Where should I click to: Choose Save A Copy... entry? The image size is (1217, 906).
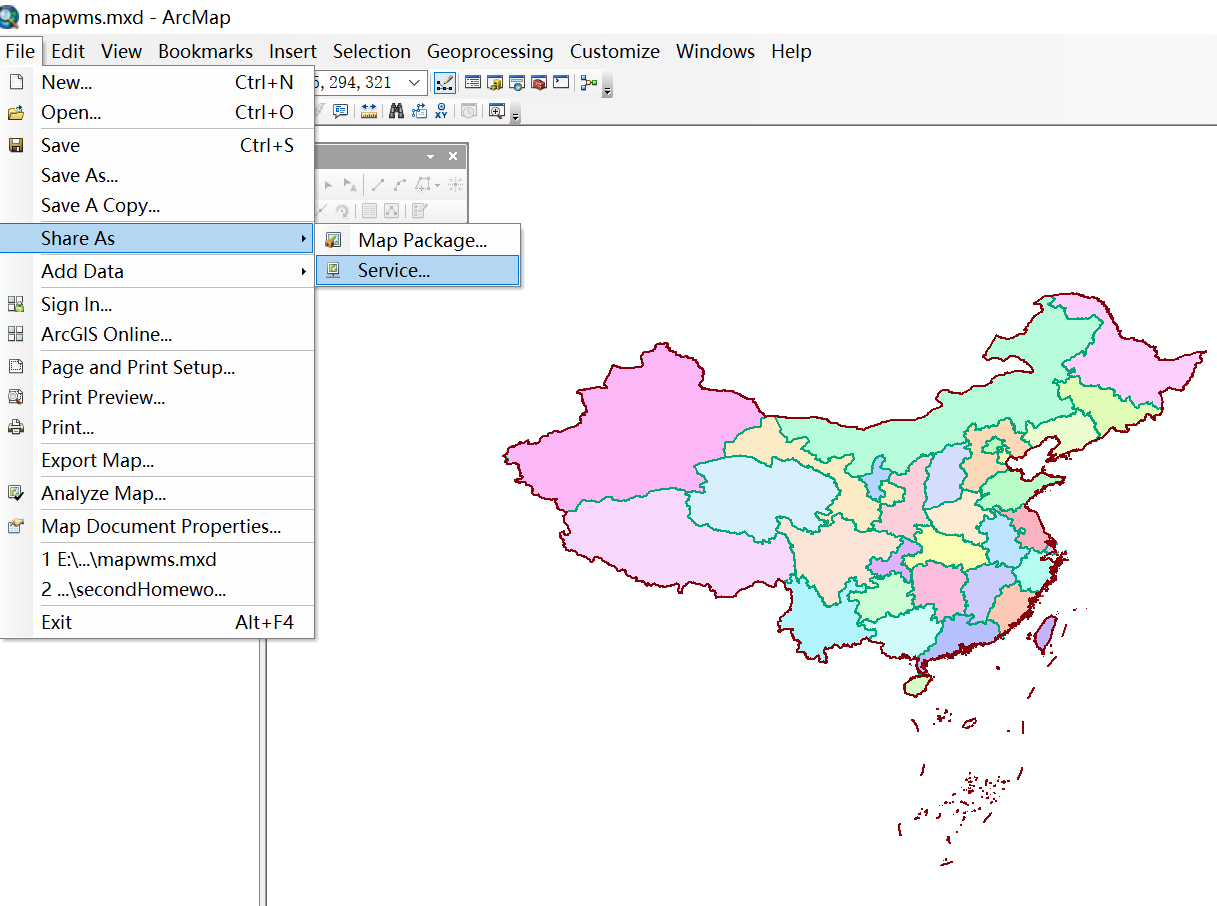tap(158, 205)
